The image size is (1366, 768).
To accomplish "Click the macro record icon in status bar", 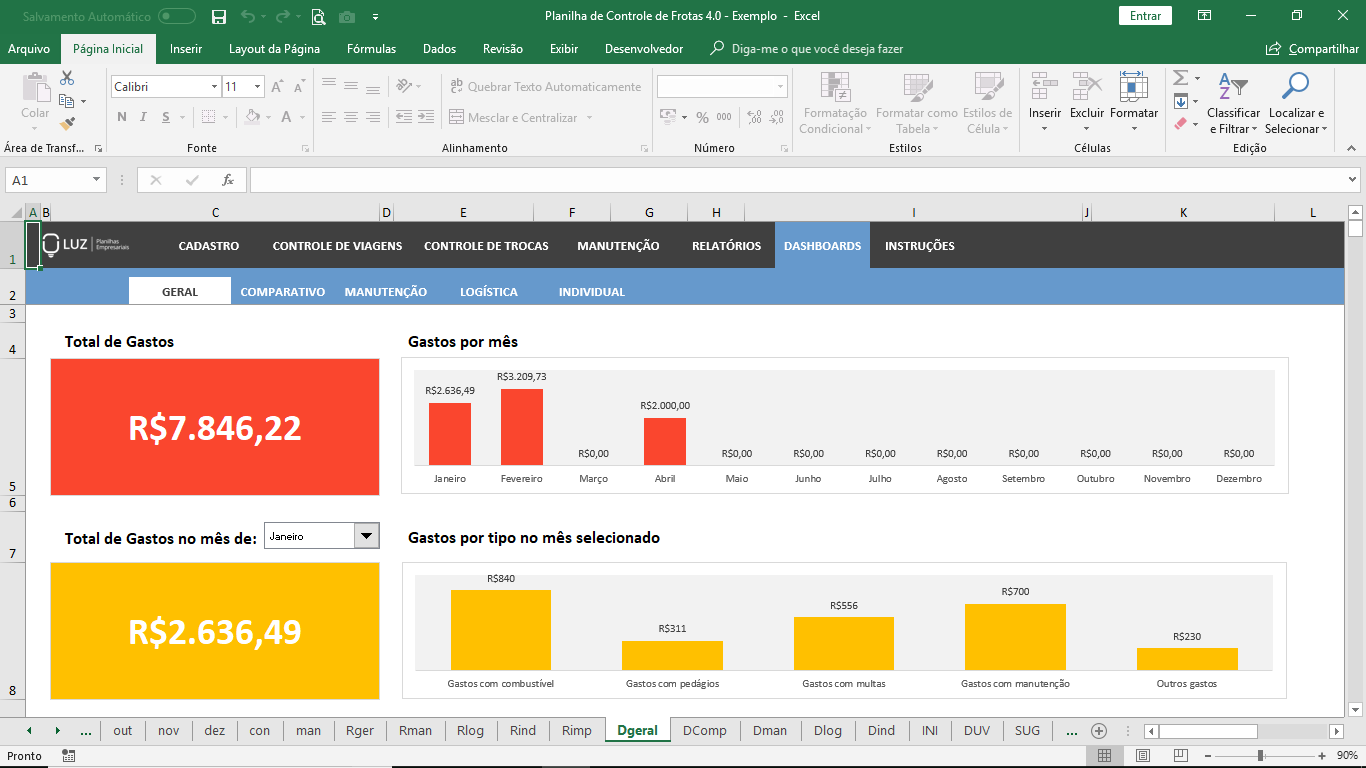I will (68, 756).
